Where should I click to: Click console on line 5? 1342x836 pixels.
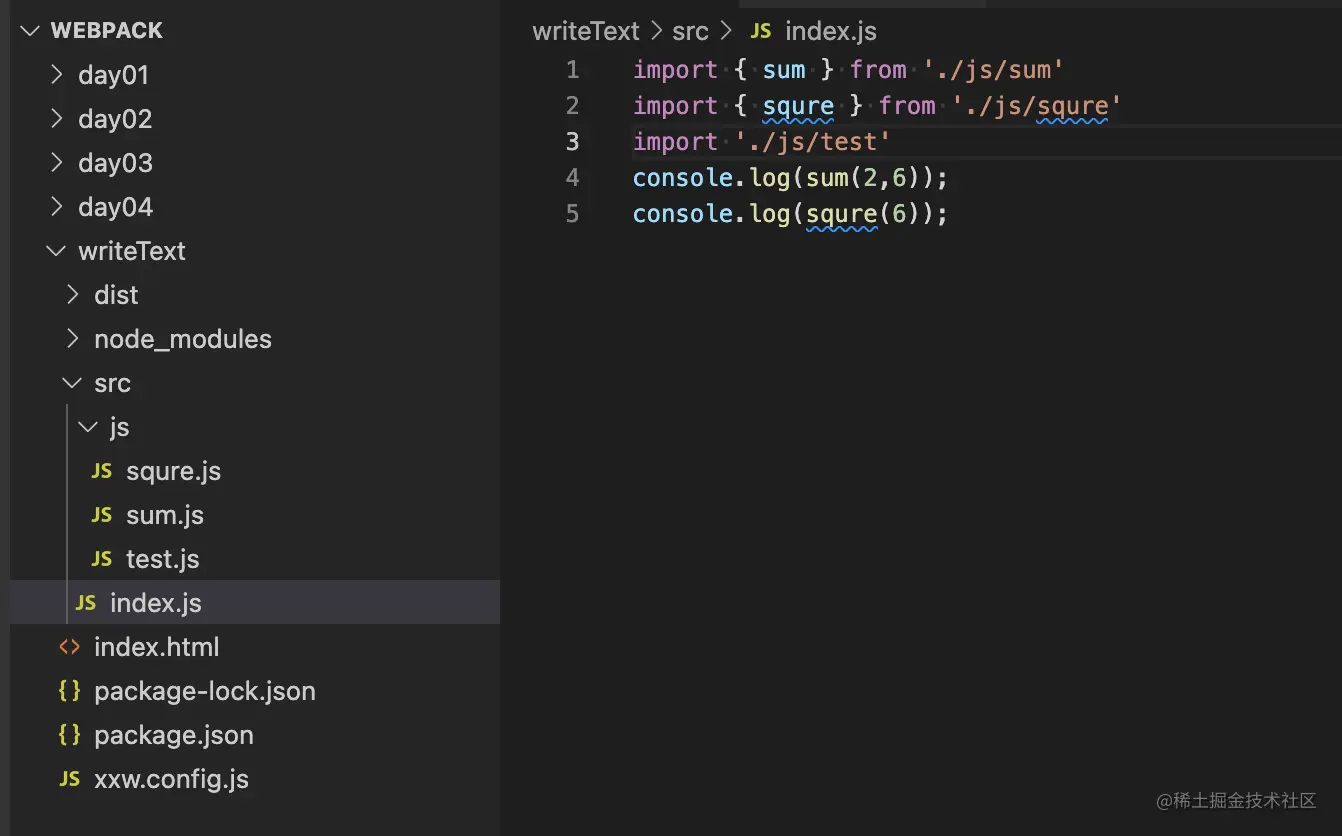[683, 213]
